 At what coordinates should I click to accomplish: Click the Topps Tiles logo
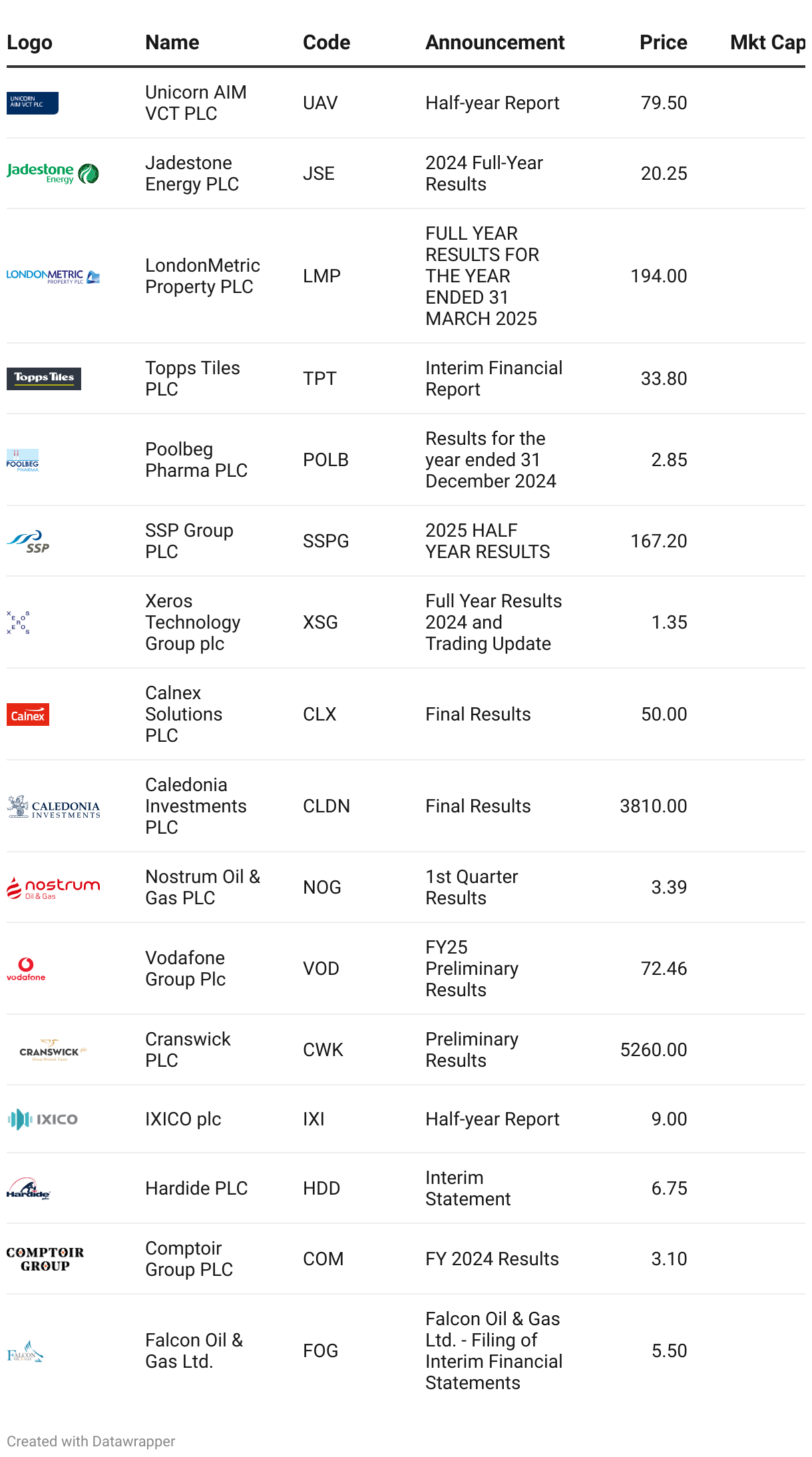pos(44,378)
